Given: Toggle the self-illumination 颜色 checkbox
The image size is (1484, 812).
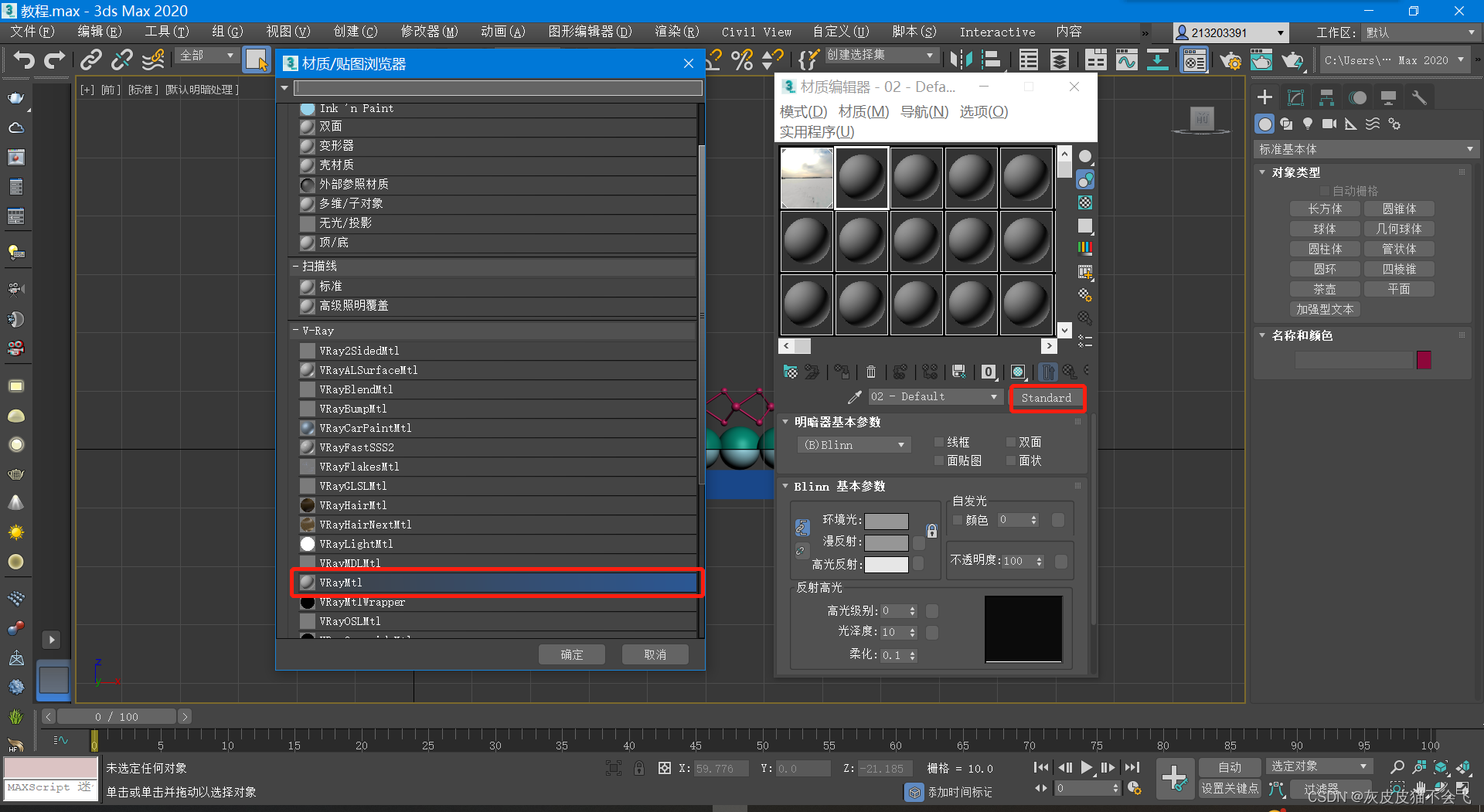Looking at the screenshot, I should (x=958, y=520).
